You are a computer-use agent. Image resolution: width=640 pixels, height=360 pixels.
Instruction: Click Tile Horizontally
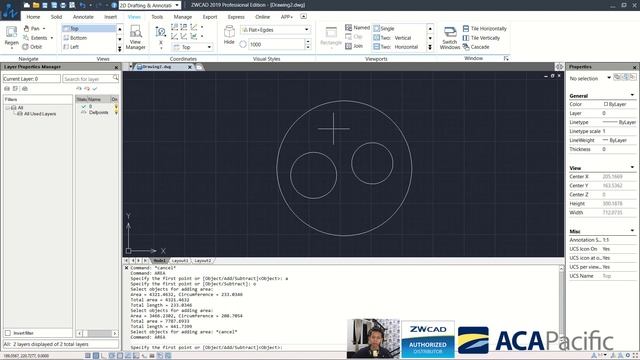(x=484, y=29)
